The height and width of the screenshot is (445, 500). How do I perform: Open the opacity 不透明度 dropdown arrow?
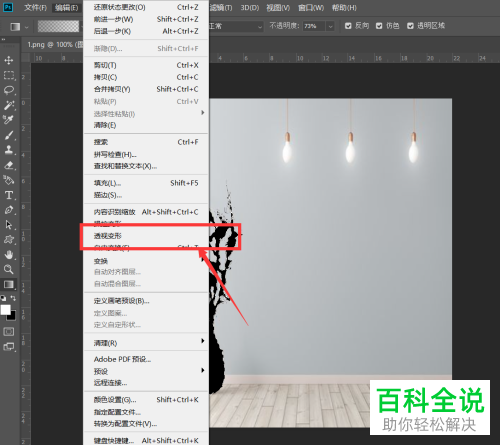click(x=330, y=26)
